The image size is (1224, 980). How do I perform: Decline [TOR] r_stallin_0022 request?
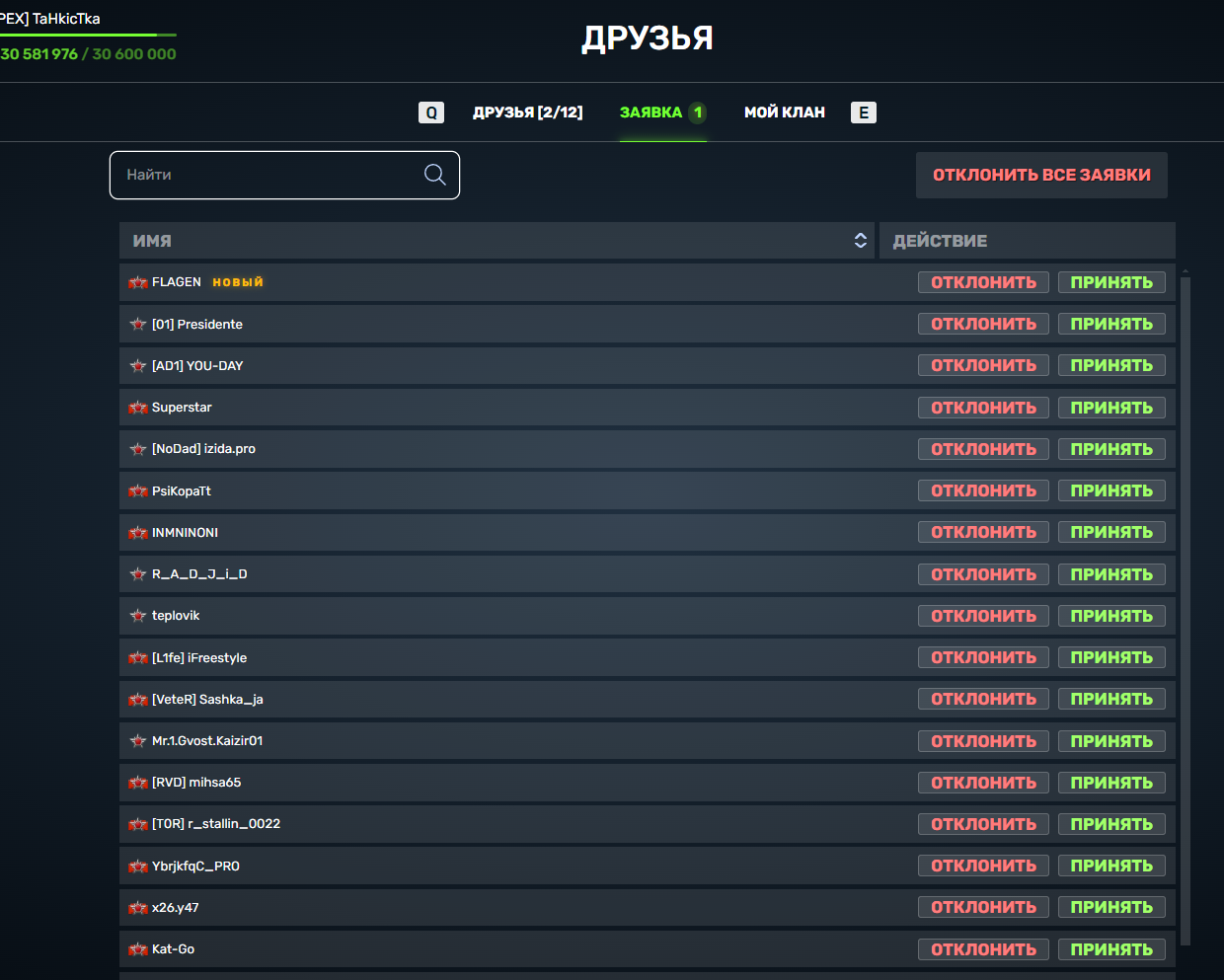[x=983, y=824]
